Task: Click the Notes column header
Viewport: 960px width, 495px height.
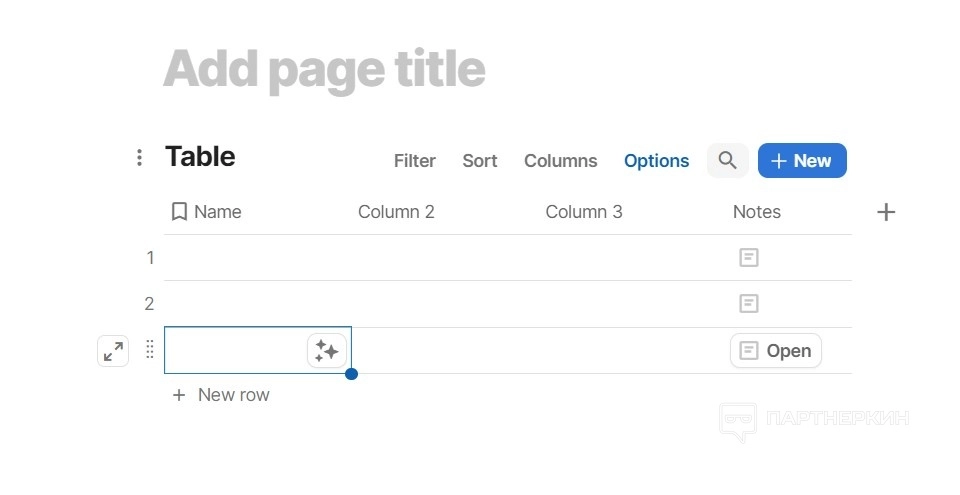Action: 757,212
